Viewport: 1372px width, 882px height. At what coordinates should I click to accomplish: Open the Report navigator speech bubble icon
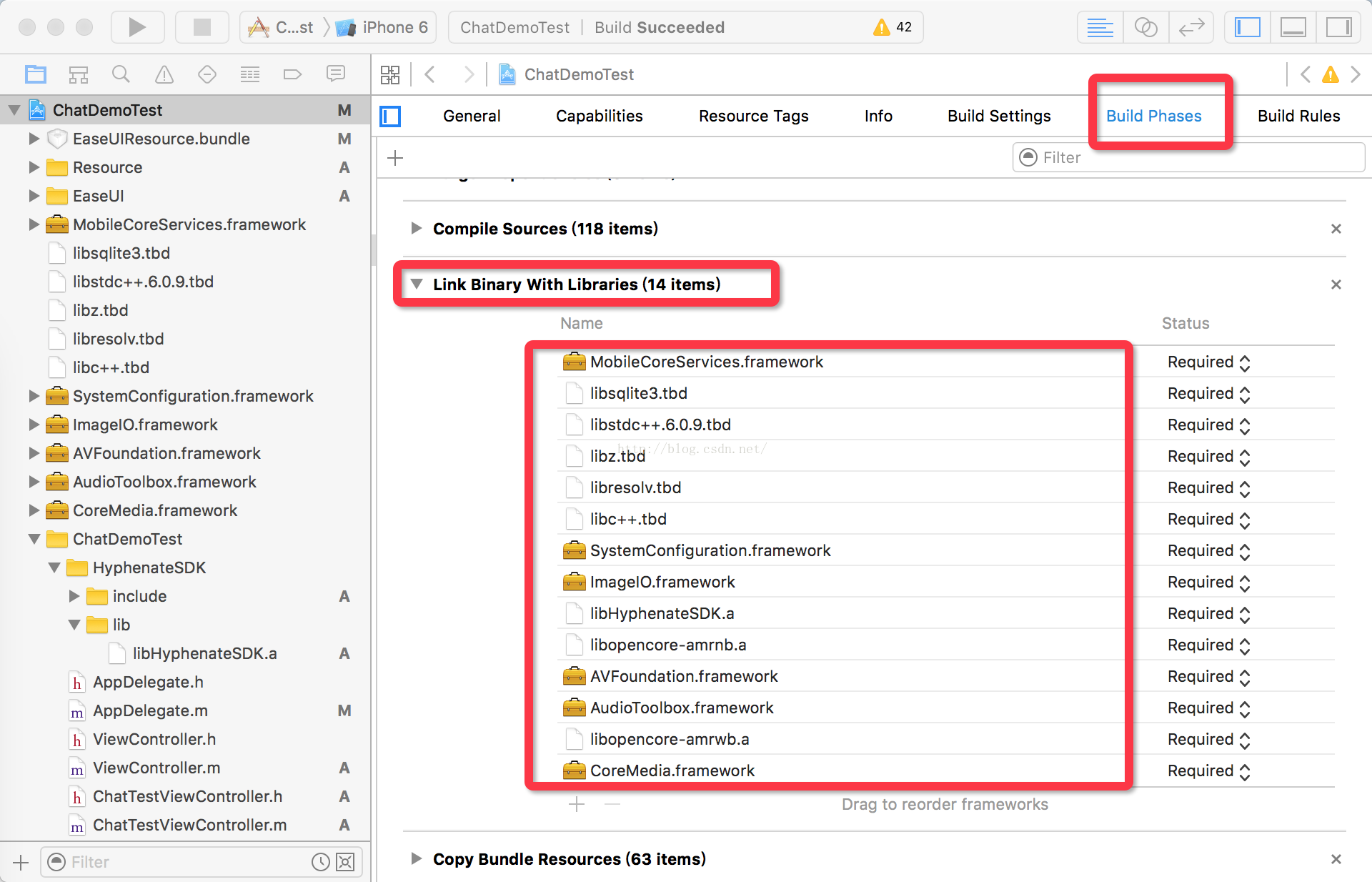[x=335, y=74]
